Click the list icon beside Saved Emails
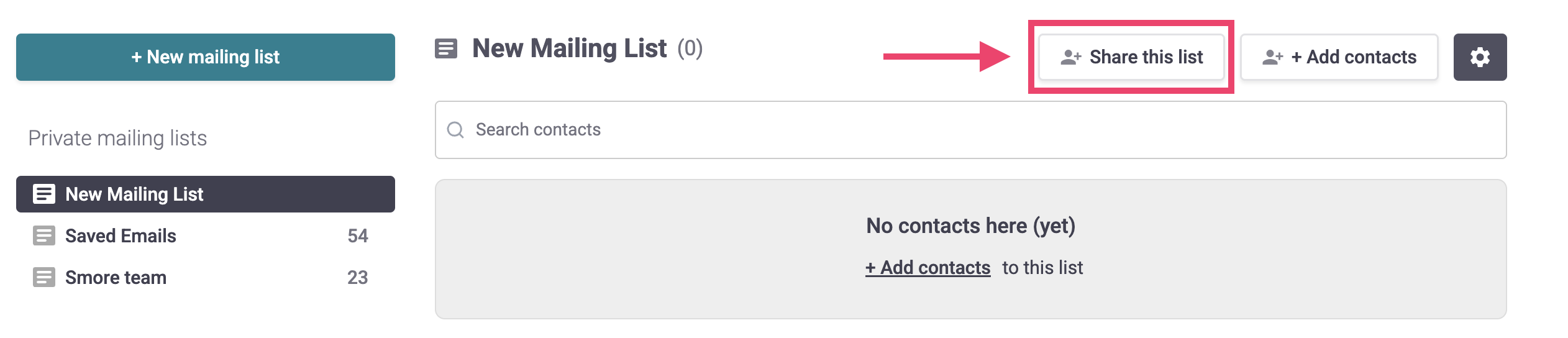This screenshot has height=338, width=1568. 44,236
